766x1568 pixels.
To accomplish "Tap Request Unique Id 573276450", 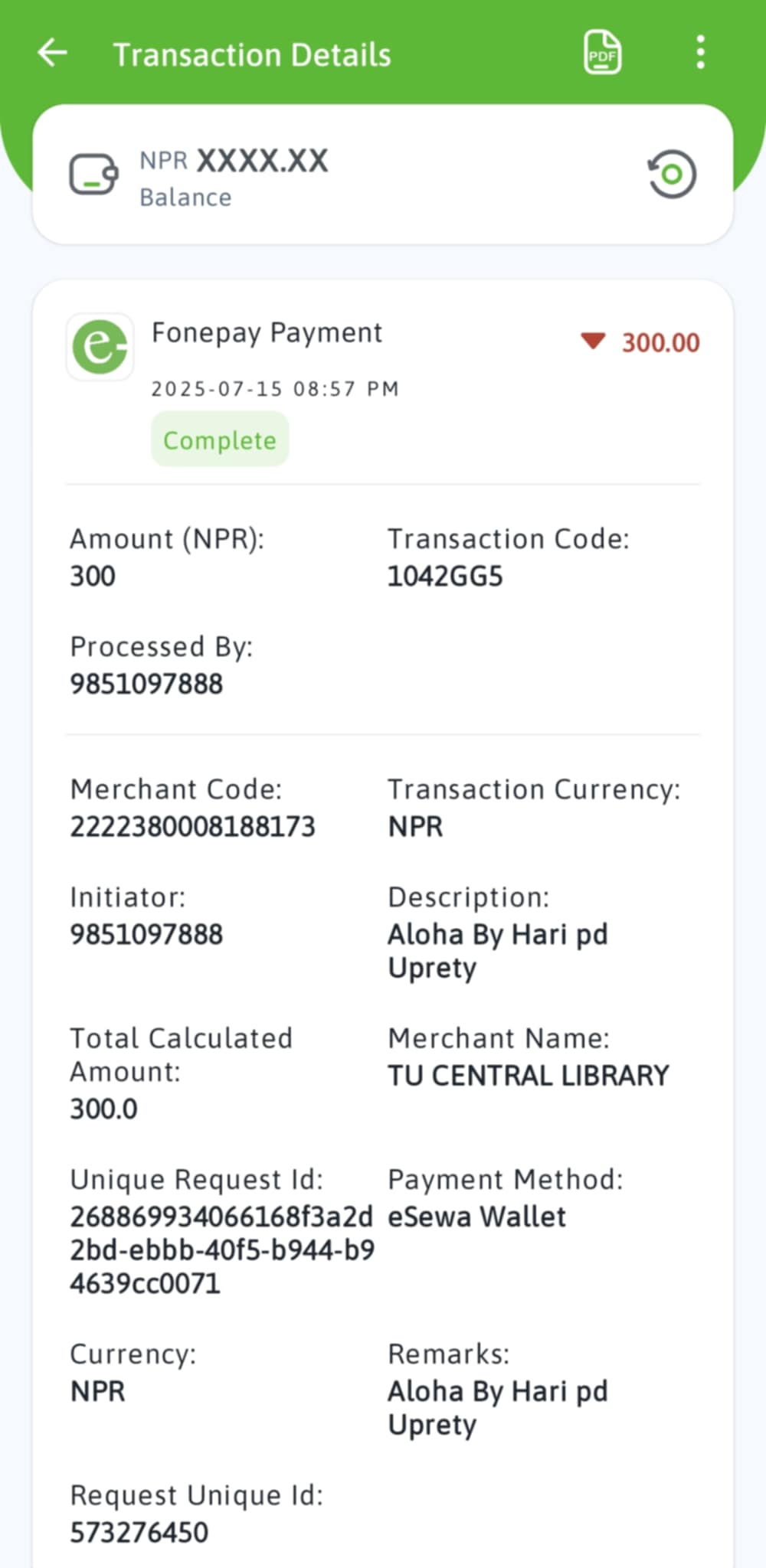I will pyautogui.click(x=139, y=1532).
